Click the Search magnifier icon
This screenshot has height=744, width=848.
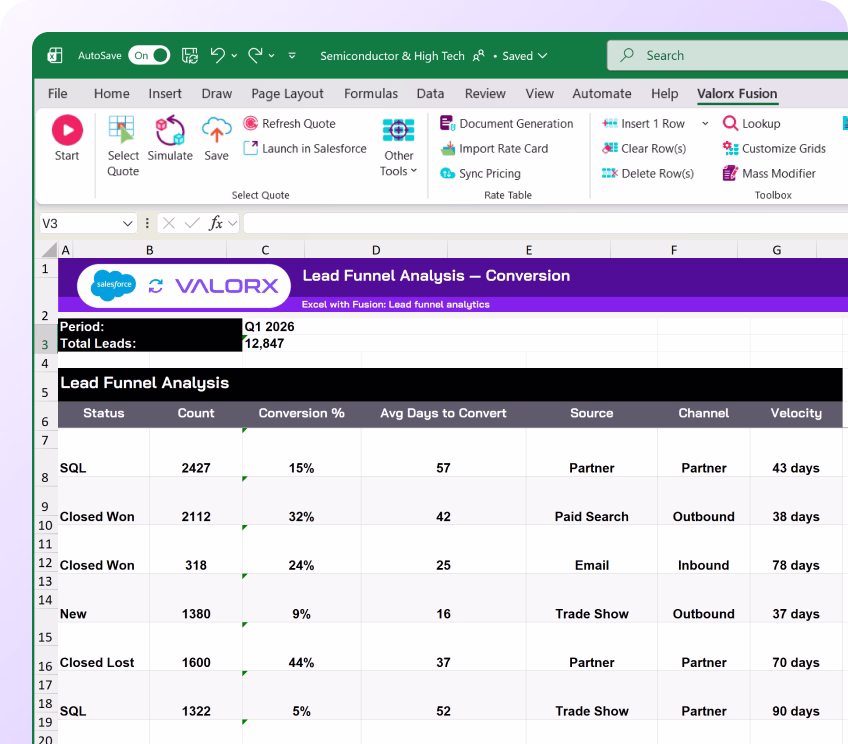(627, 55)
